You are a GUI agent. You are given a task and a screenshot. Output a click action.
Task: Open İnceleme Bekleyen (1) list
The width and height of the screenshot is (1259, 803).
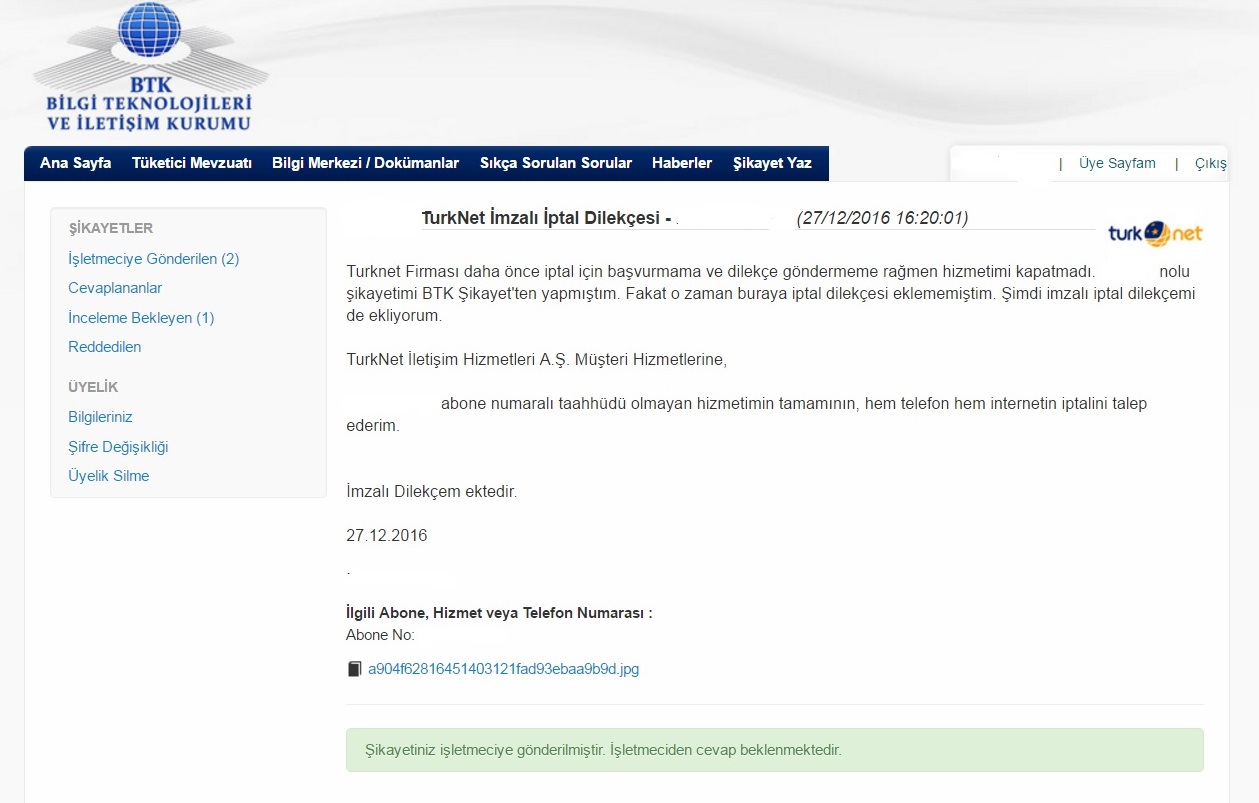click(x=141, y=318)
